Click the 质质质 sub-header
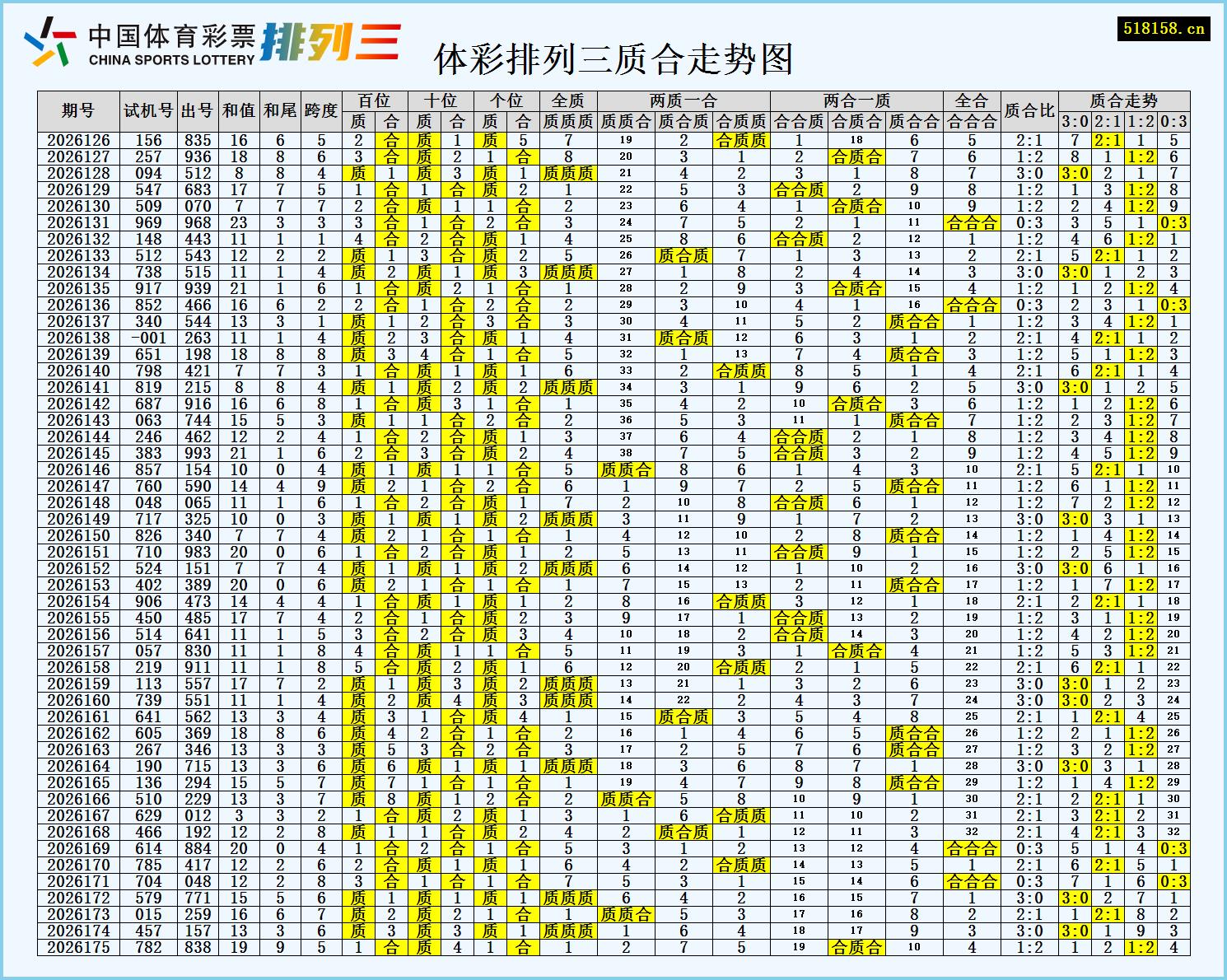The height and width of the screenshot is (980, 1227). point(568,122)
